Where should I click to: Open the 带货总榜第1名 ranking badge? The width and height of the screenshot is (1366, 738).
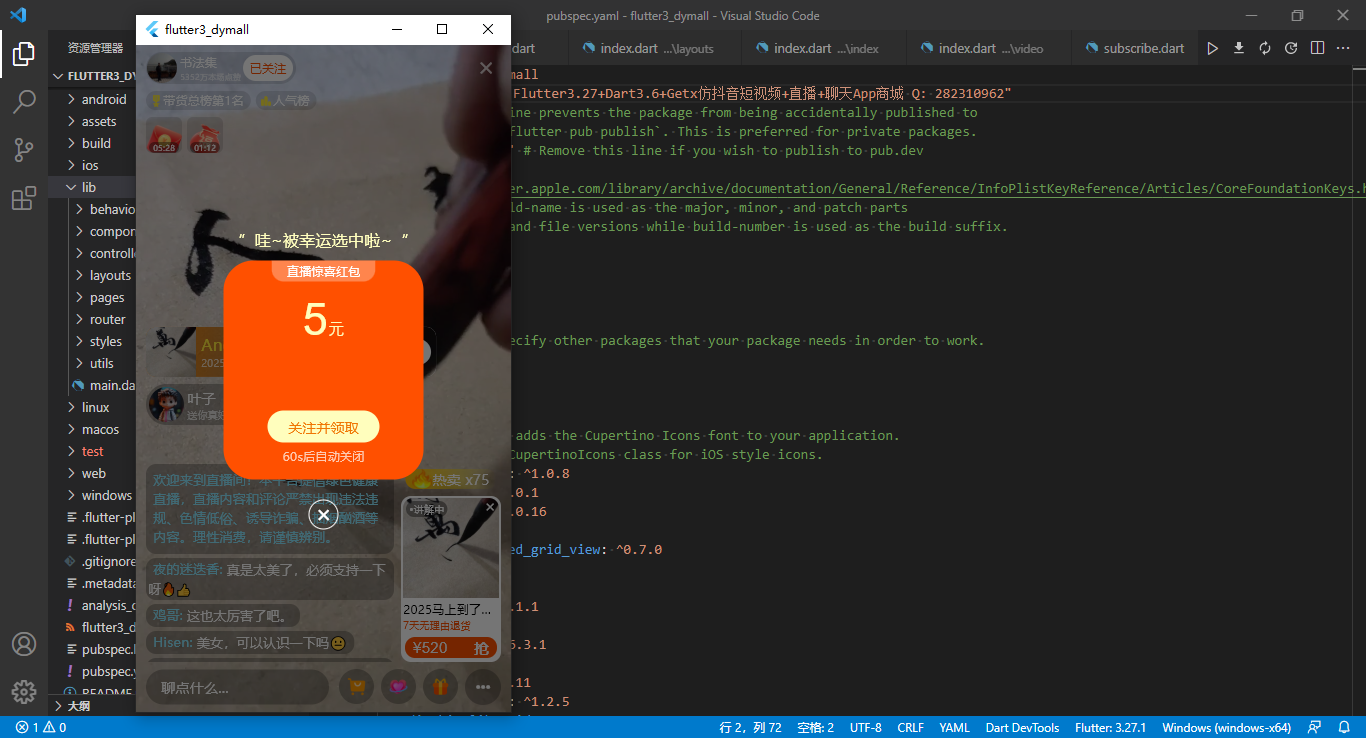click(197, 100)
